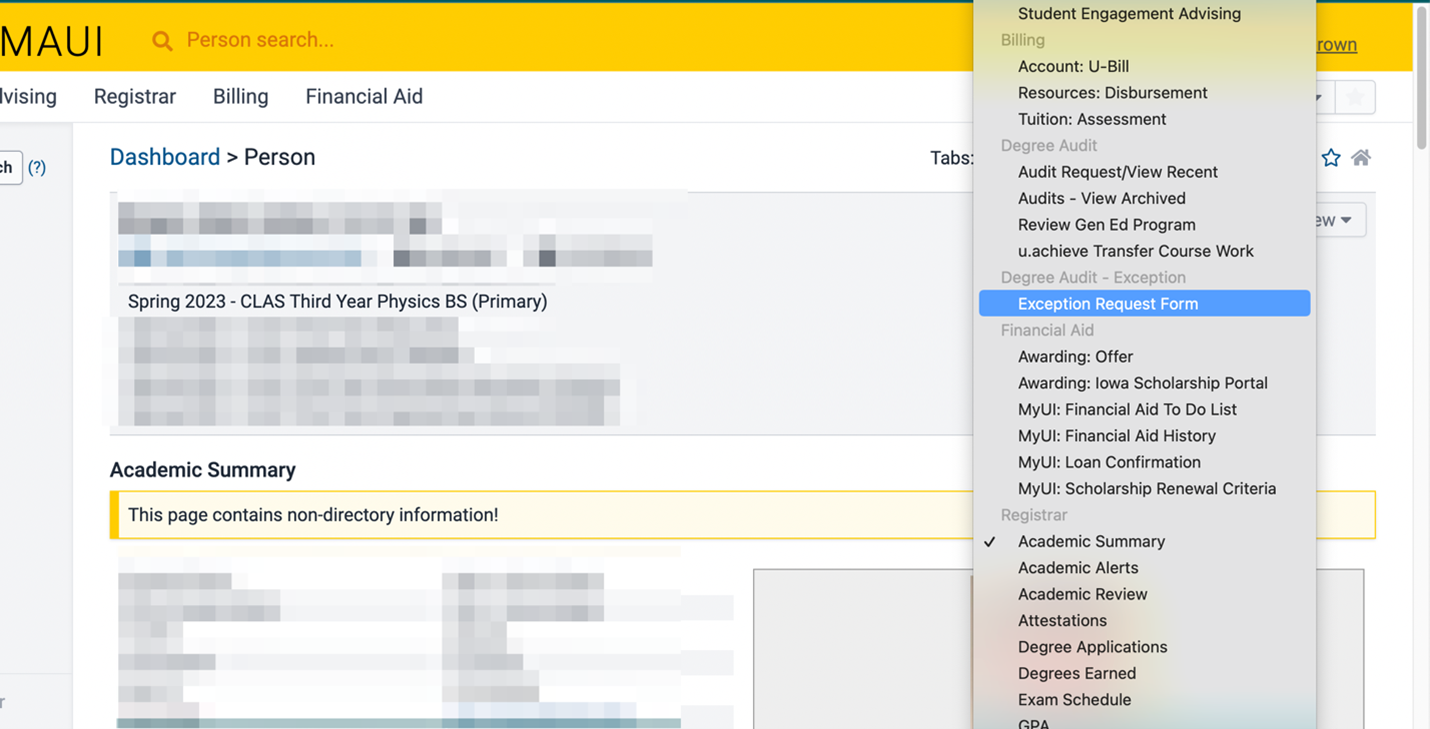The width and height of the screenshot is (1430, 729).
Task: Select Audit Request/View Recent option
Action: (x=1117, y=172)
